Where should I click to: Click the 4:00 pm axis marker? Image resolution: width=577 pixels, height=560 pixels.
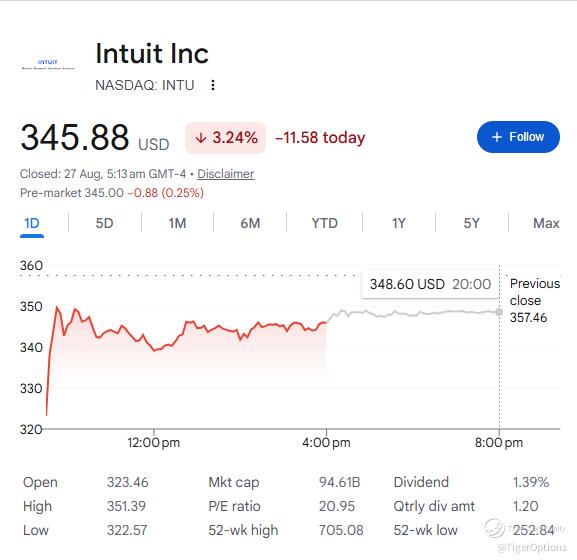tap(326, 442)
